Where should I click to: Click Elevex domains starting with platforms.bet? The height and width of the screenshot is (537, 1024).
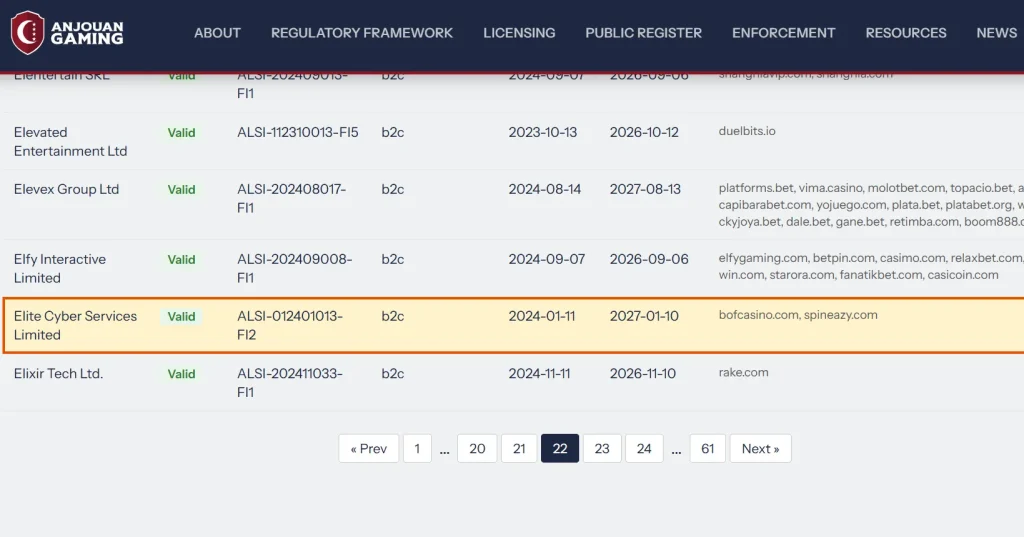click(871, 205)
